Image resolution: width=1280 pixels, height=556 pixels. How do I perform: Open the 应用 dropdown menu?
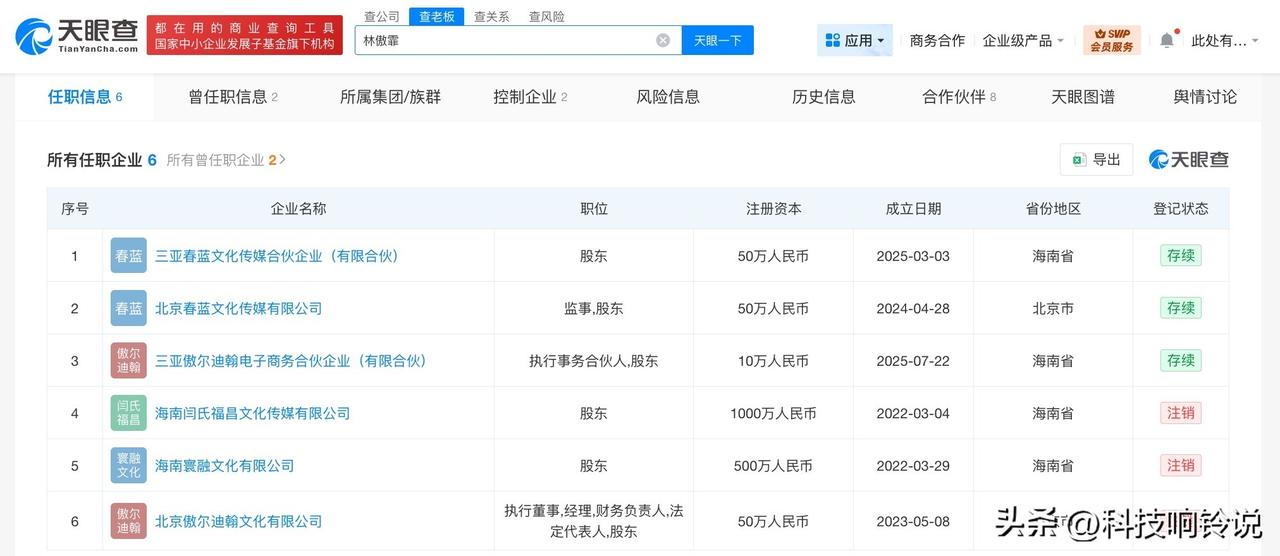click(855, 40)
